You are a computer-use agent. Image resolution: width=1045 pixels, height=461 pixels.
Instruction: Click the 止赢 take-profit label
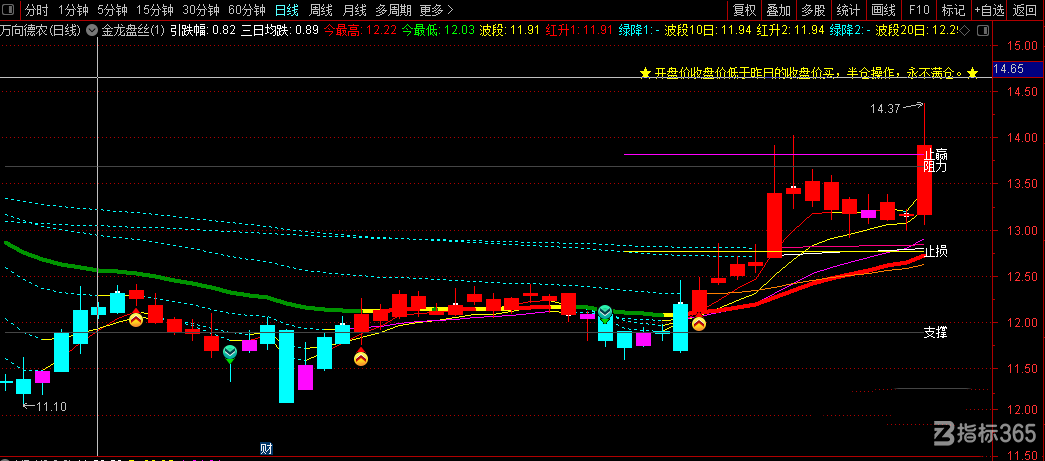coord(935,154)
